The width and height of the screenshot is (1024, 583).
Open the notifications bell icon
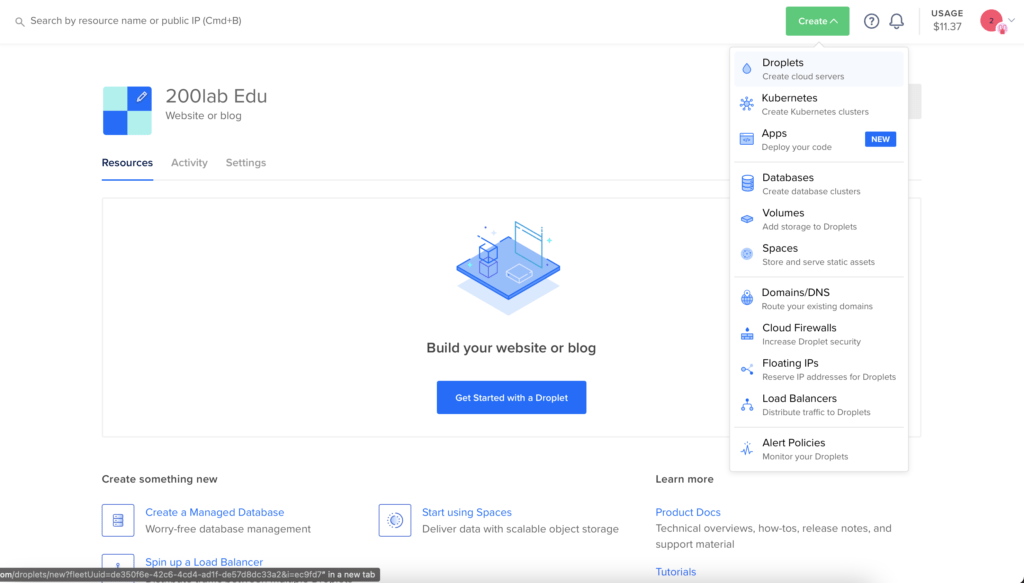(x=897, y=21)
